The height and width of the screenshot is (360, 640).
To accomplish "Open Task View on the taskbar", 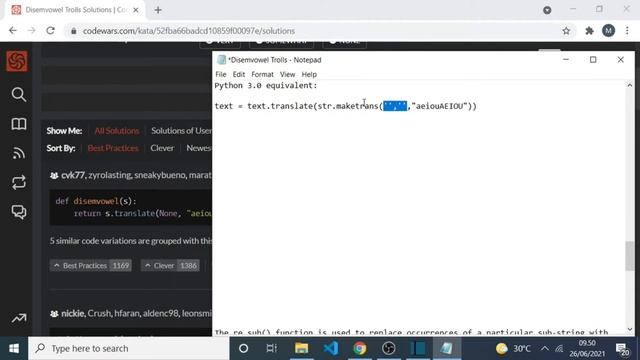I will 271,349.
